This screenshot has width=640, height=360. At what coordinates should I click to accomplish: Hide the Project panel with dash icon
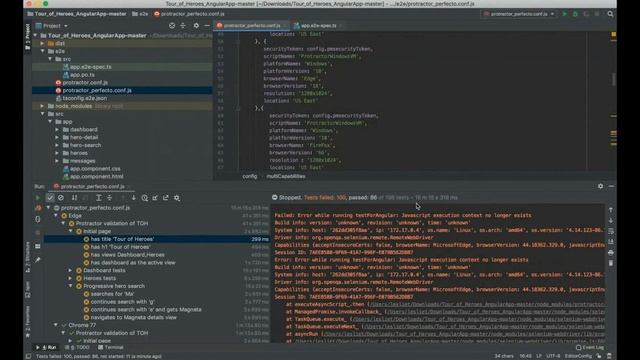tap(207, 26)
